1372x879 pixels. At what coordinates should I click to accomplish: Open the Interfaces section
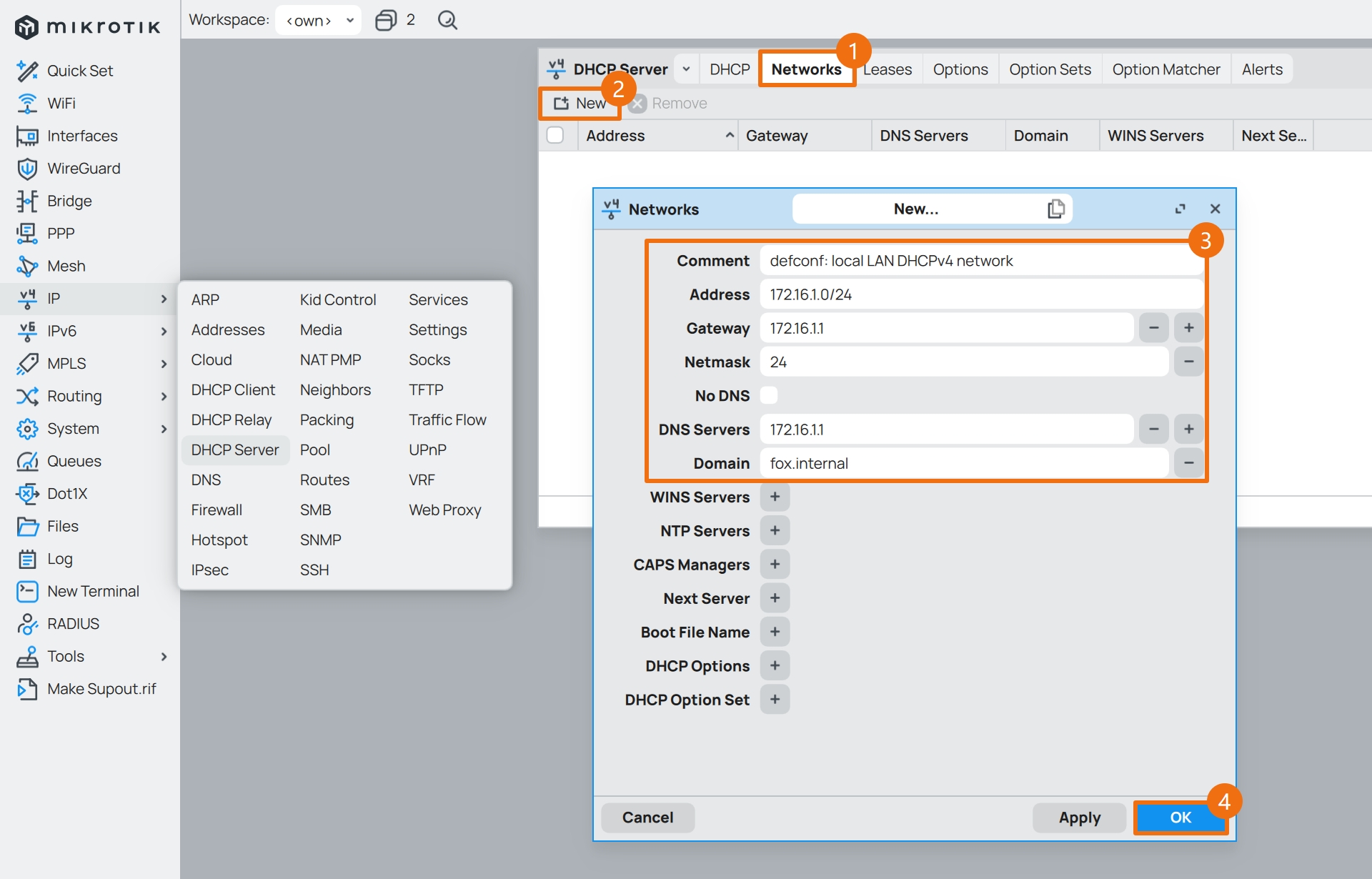tap(82, 136)
